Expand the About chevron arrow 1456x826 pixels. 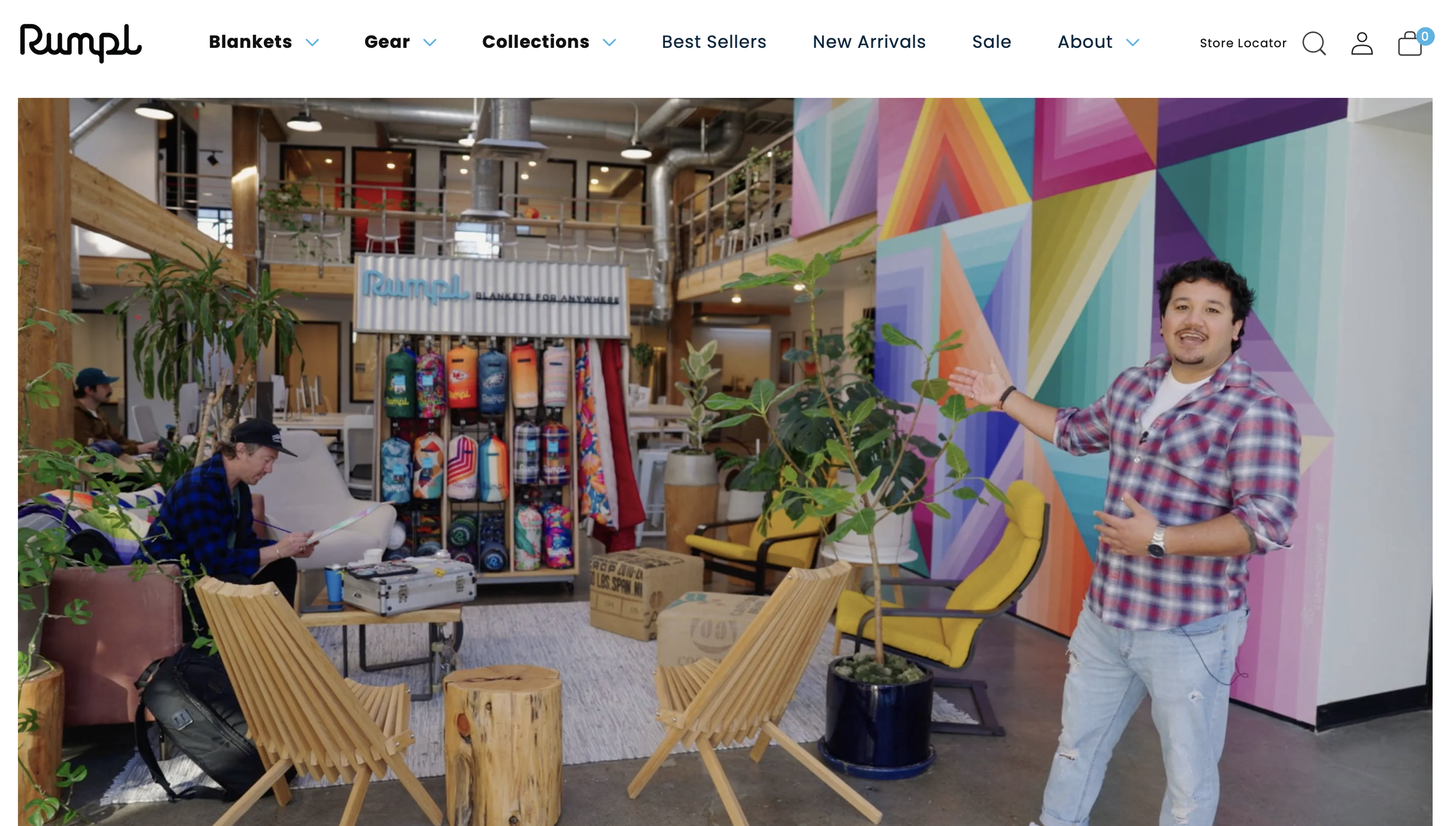click(x=1132, y=43)
